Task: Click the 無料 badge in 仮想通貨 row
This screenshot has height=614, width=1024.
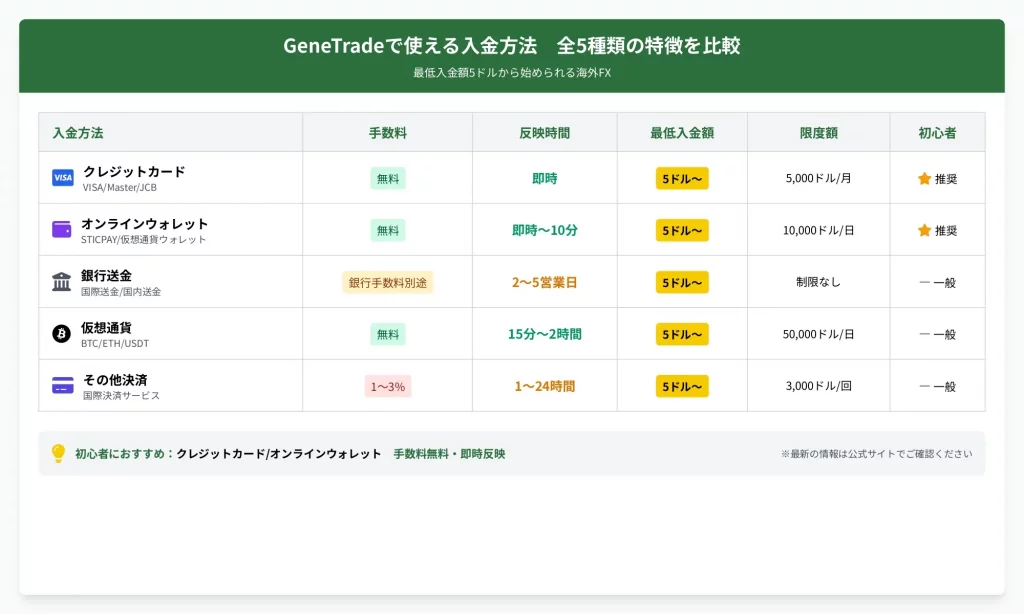Action: 387,335
